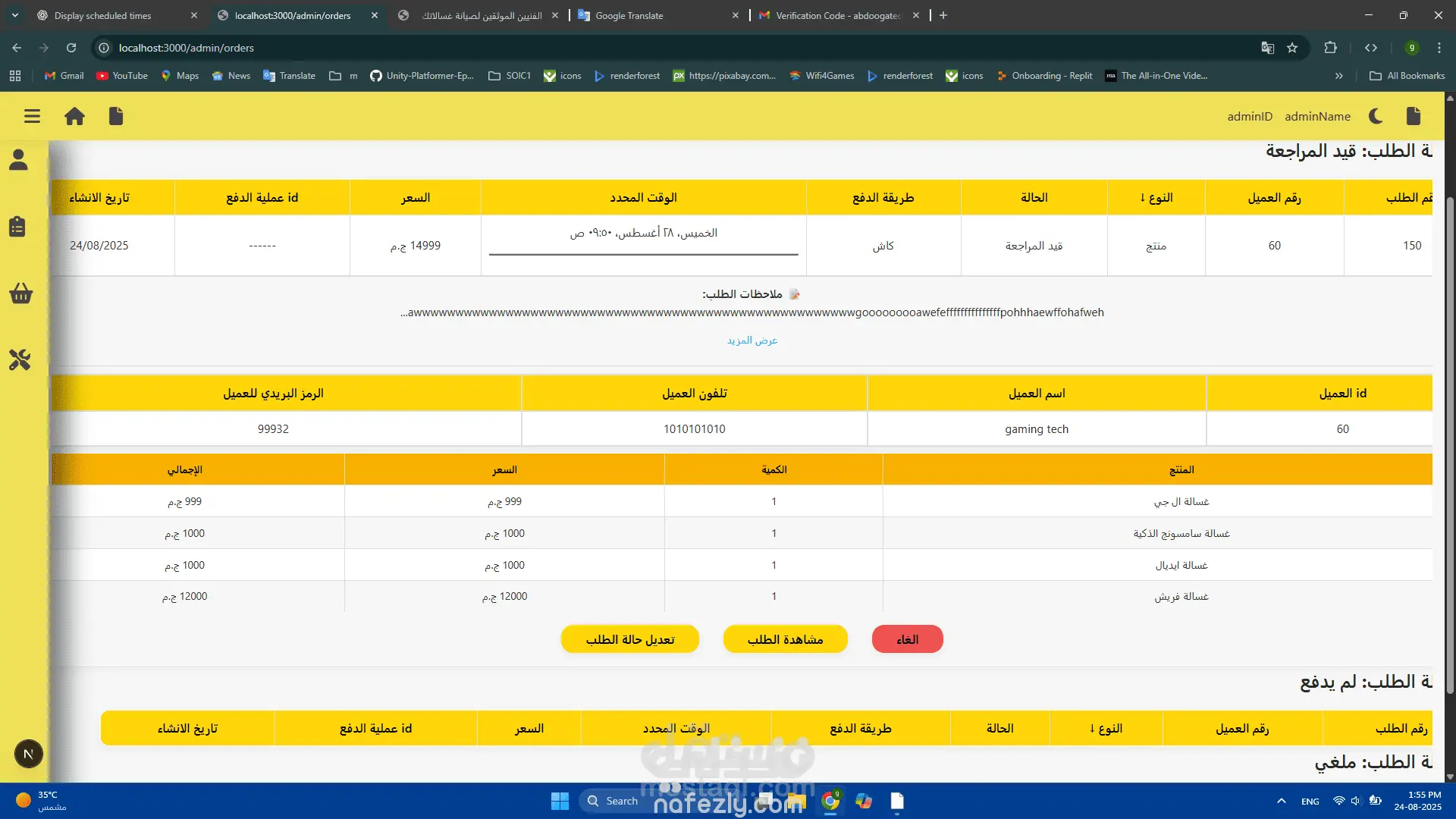Click مشاهدة الطلب view order button
The image size is (1456, 819).
[786, 639]
